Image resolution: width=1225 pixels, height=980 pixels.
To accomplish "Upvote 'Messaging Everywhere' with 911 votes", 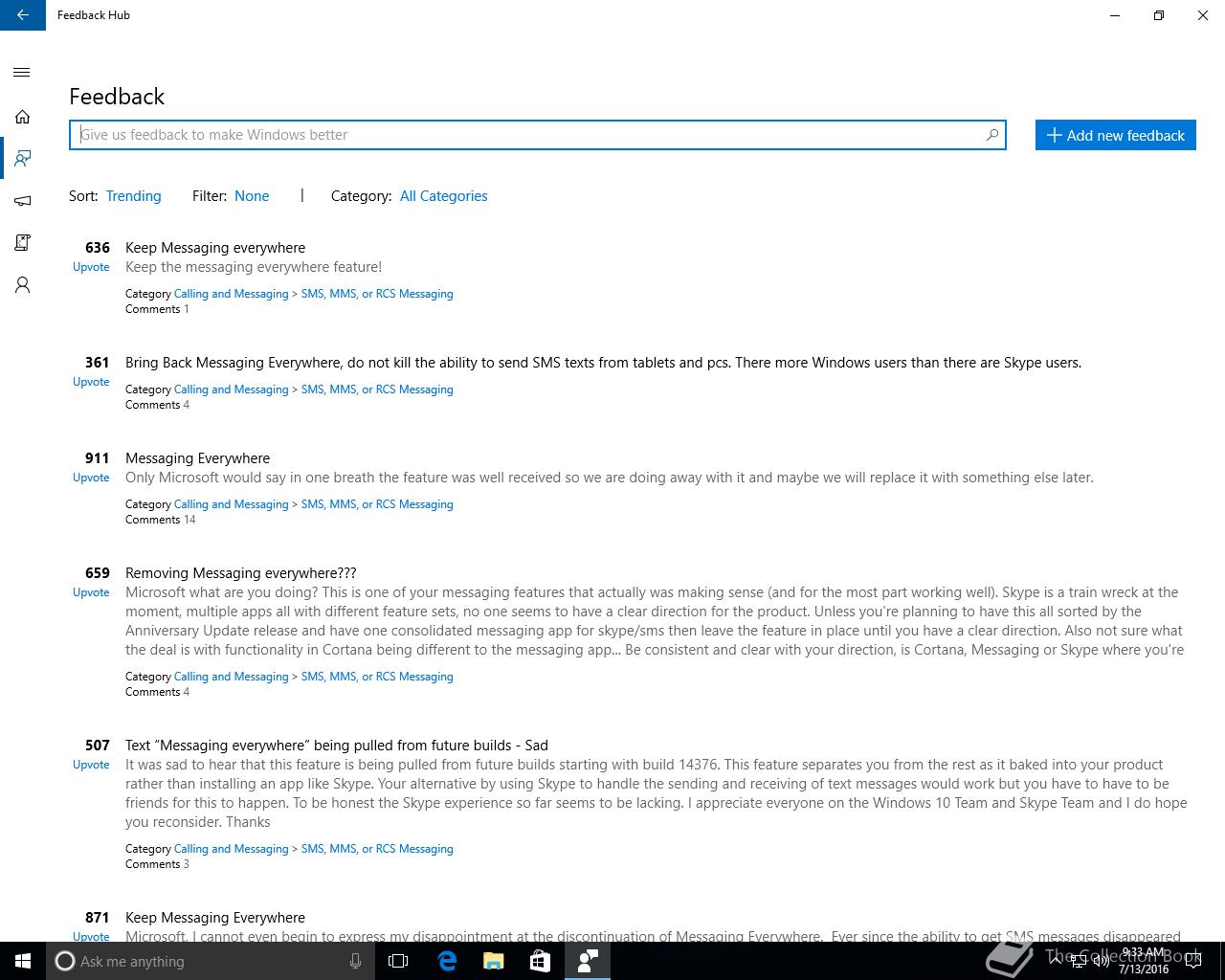I will [91, 478].
